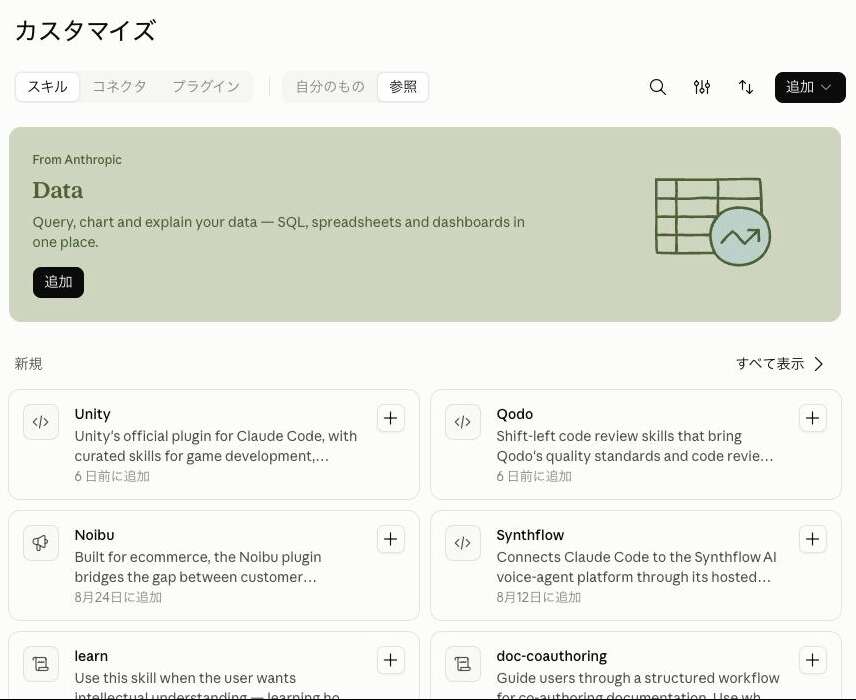Click Qodo's 'Shift-left code review' description
Image resolution: width=856 pixels, height=700 pixels.
pyautogui.click(x=634, y=446)
